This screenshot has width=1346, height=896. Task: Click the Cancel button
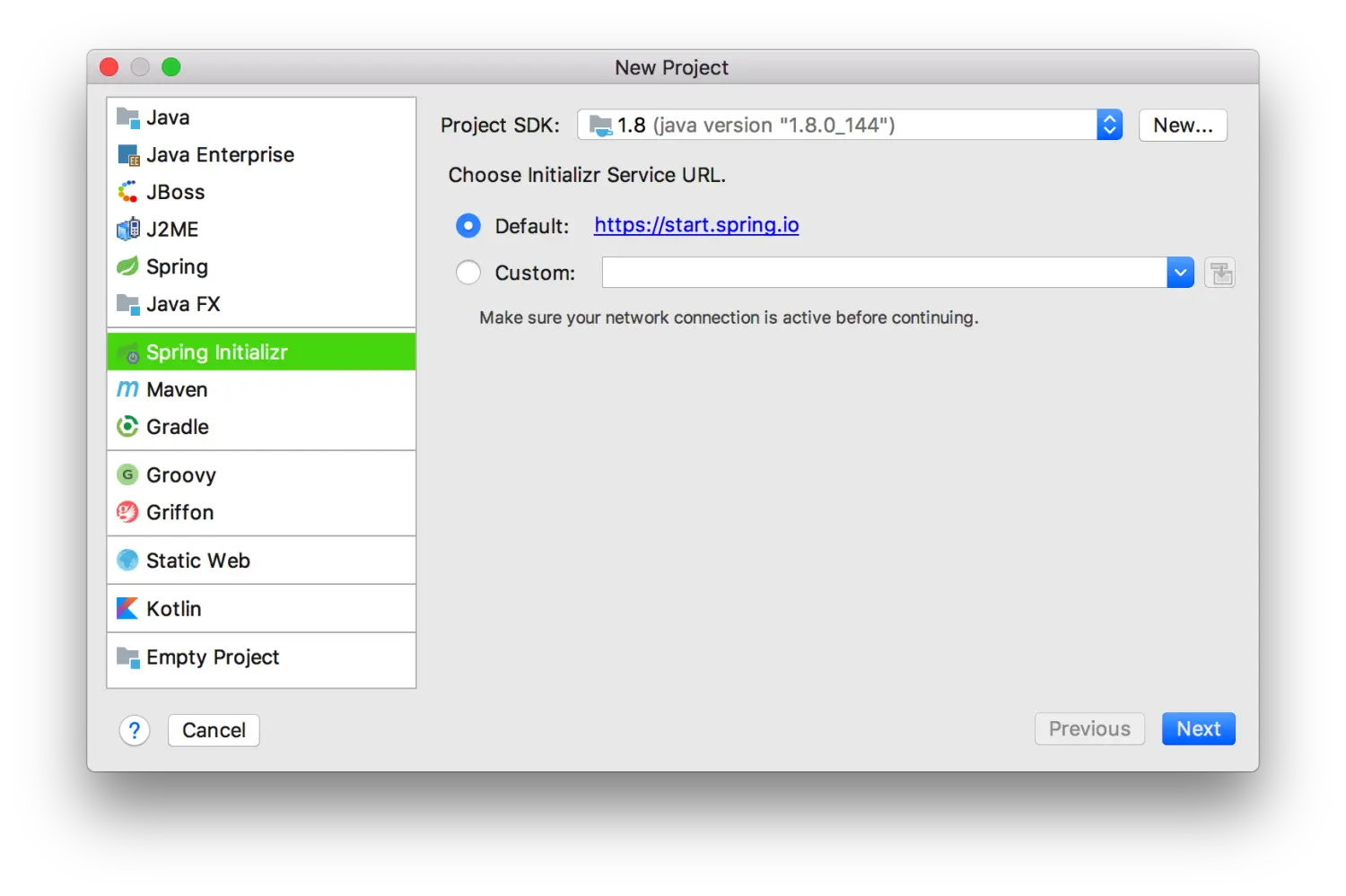214,731
